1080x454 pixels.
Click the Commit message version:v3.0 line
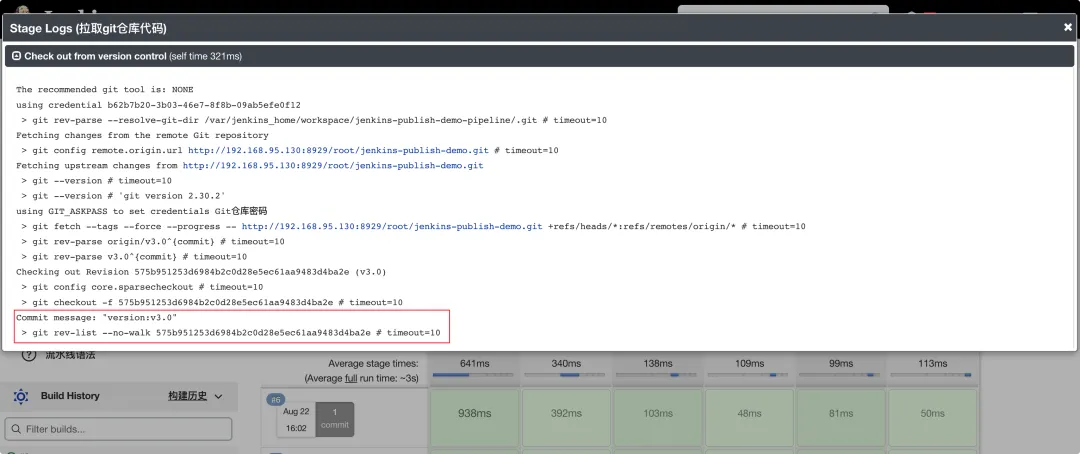[96, 317]
